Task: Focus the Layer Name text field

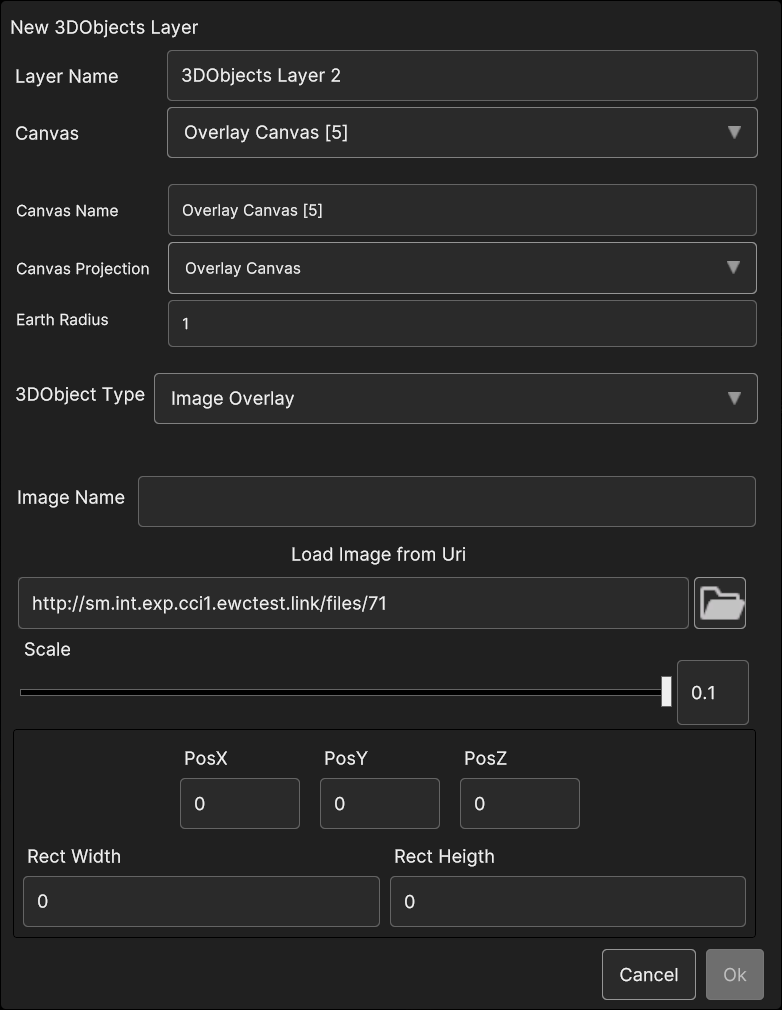Action: click(x=461, y=76)
